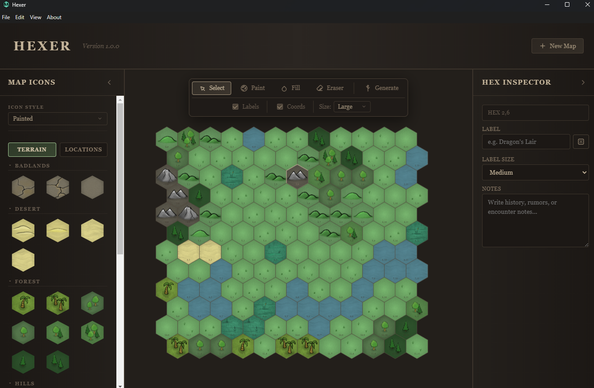594x388 pixels.
Task: Choose the desert dunes terrain icon
Action: point(23,230)
